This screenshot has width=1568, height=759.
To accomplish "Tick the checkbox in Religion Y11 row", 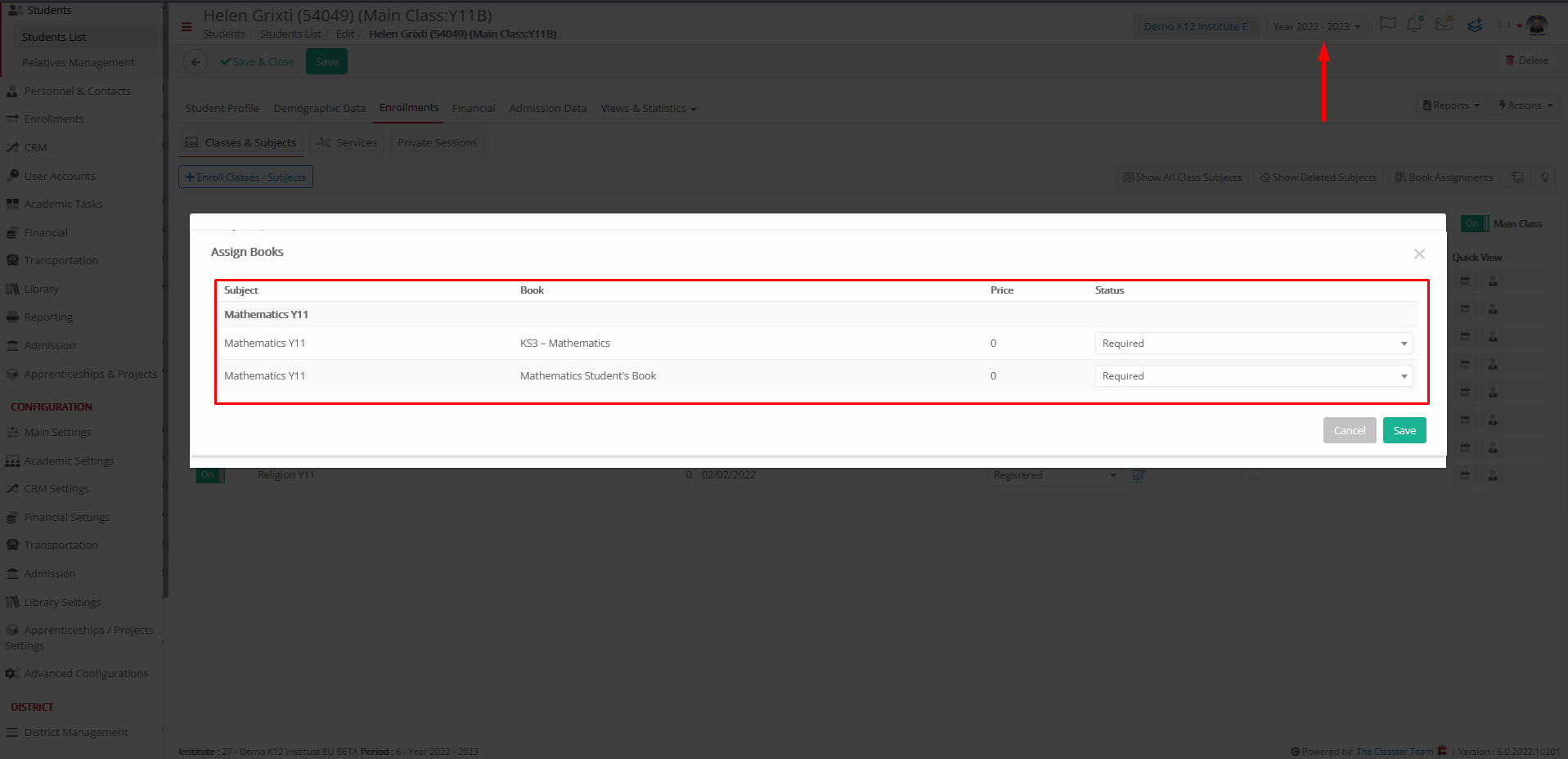I will (1255, 474).
